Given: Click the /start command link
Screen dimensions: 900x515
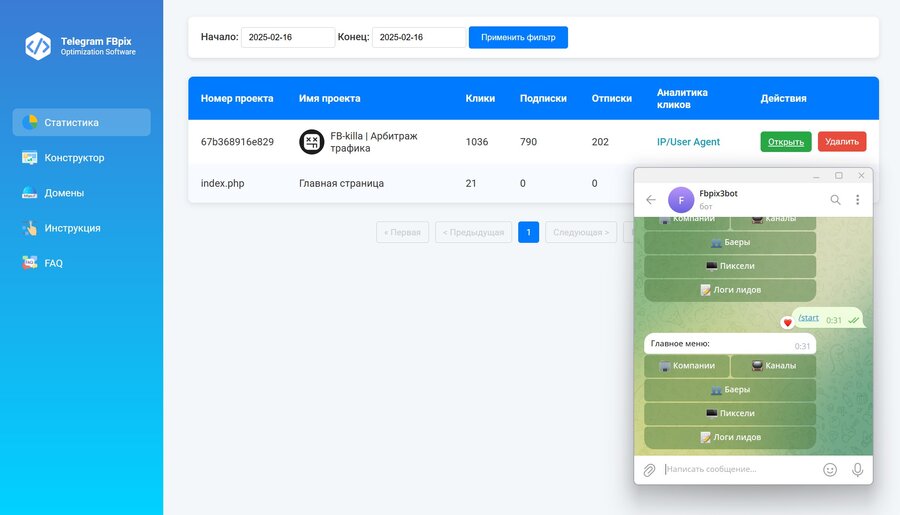Looking at the screenshot, I should pos(808,317).
